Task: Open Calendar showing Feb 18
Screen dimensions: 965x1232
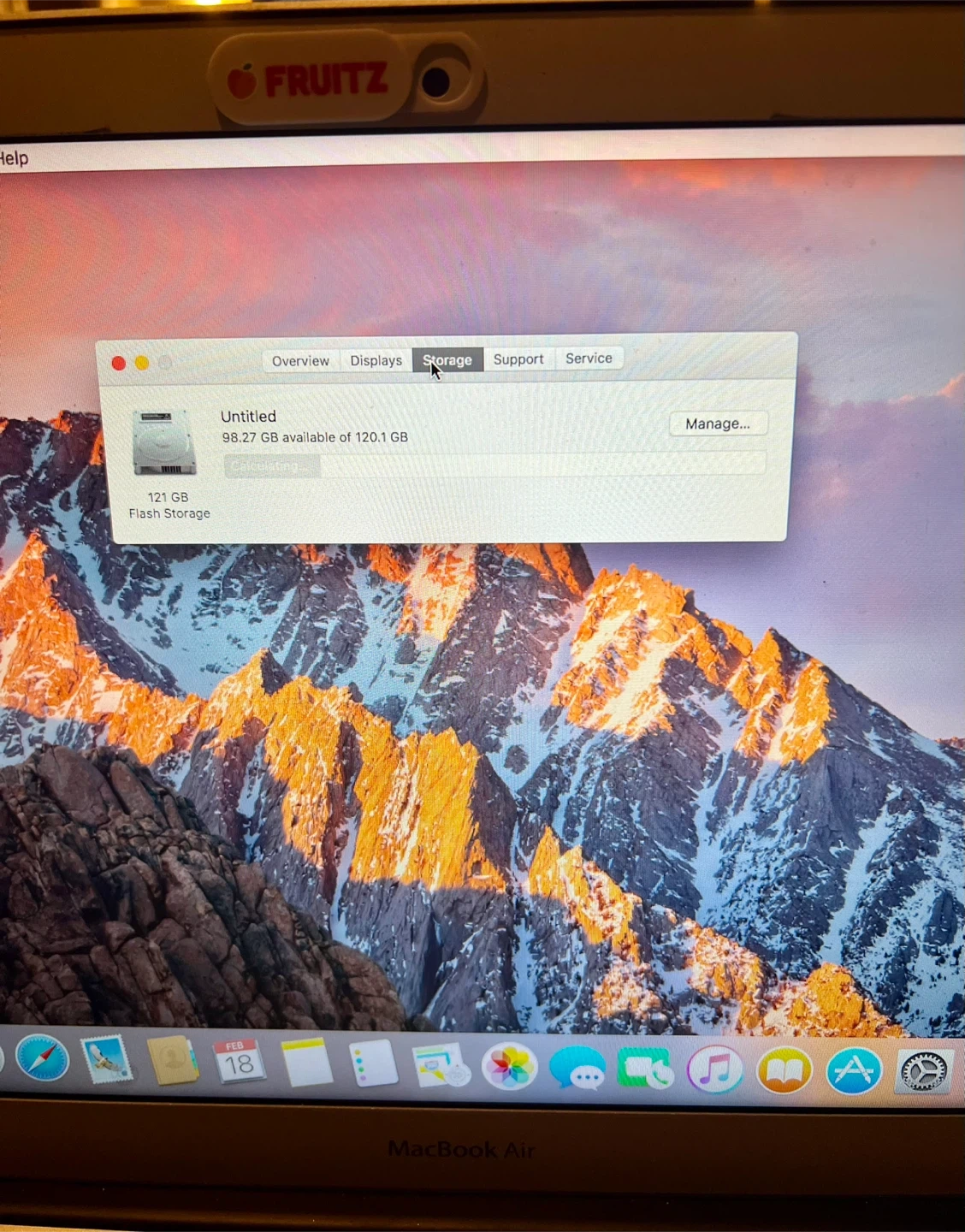Action: coord(239,1062)
